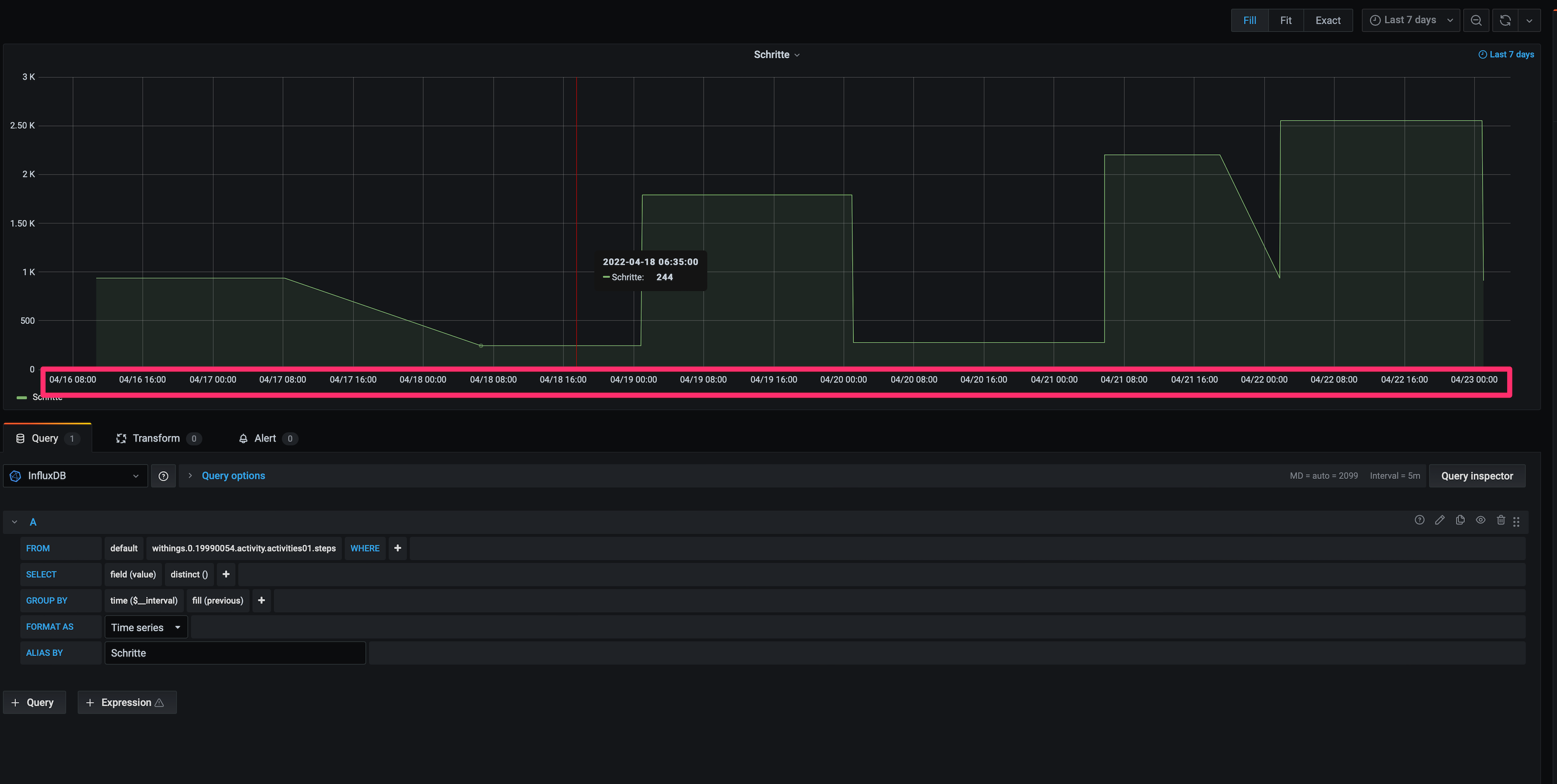
Task: Click the Expression button
Action: (x=126, y=703)
